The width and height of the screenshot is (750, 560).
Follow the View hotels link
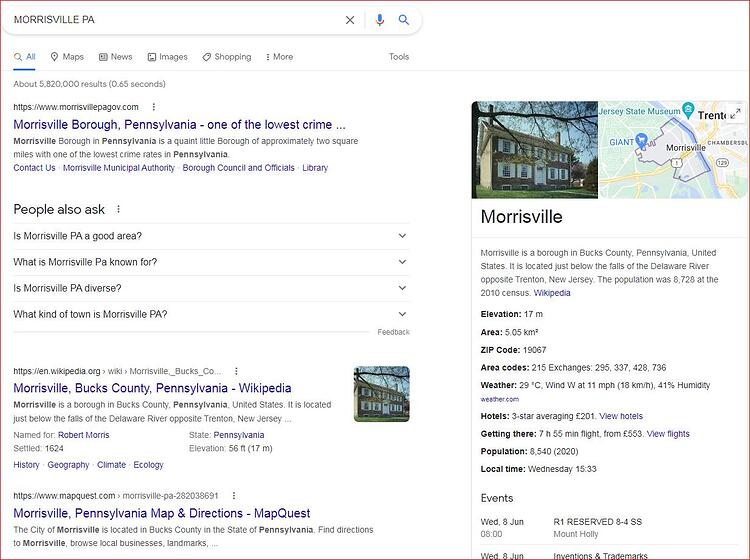click(621, 416)
